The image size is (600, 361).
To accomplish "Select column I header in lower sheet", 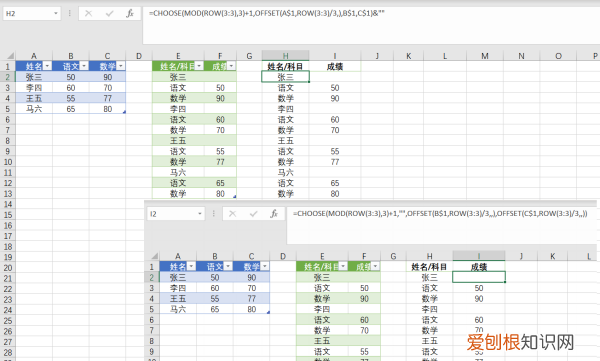I will point(479,256).
